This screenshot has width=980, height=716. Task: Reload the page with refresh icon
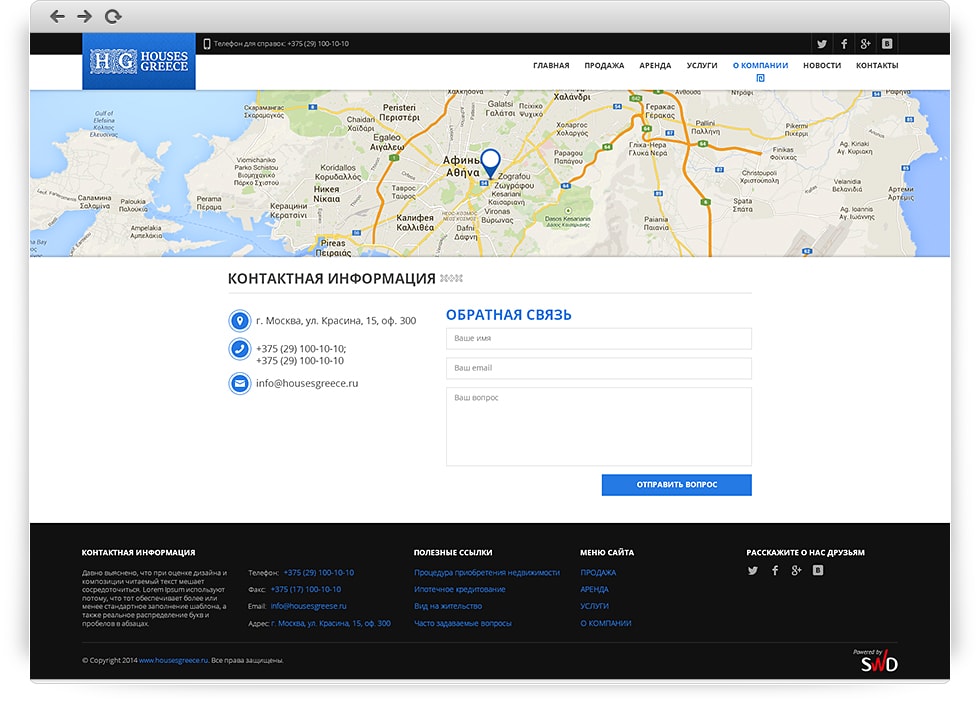113,16
